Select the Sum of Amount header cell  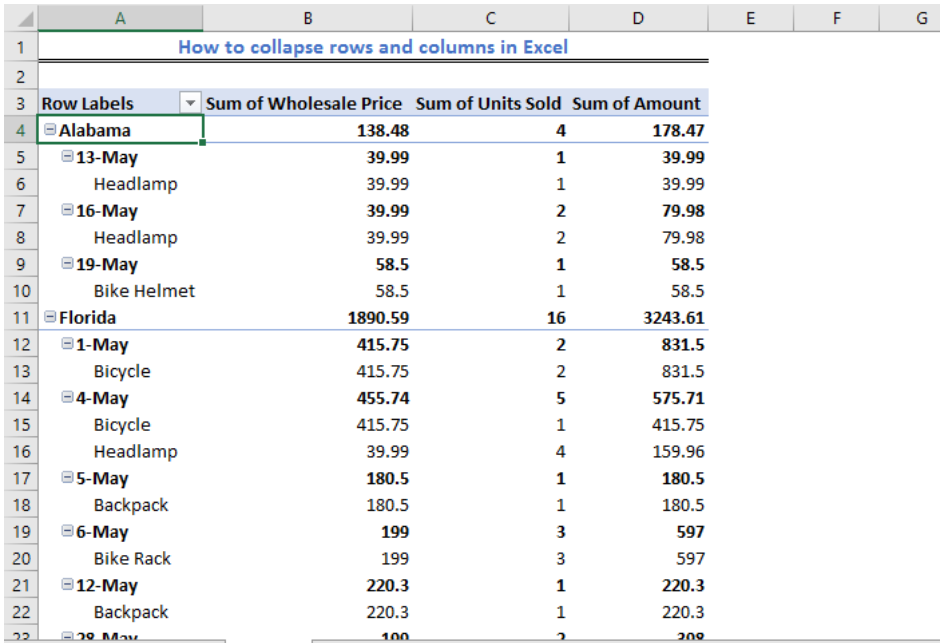(639, 103)
